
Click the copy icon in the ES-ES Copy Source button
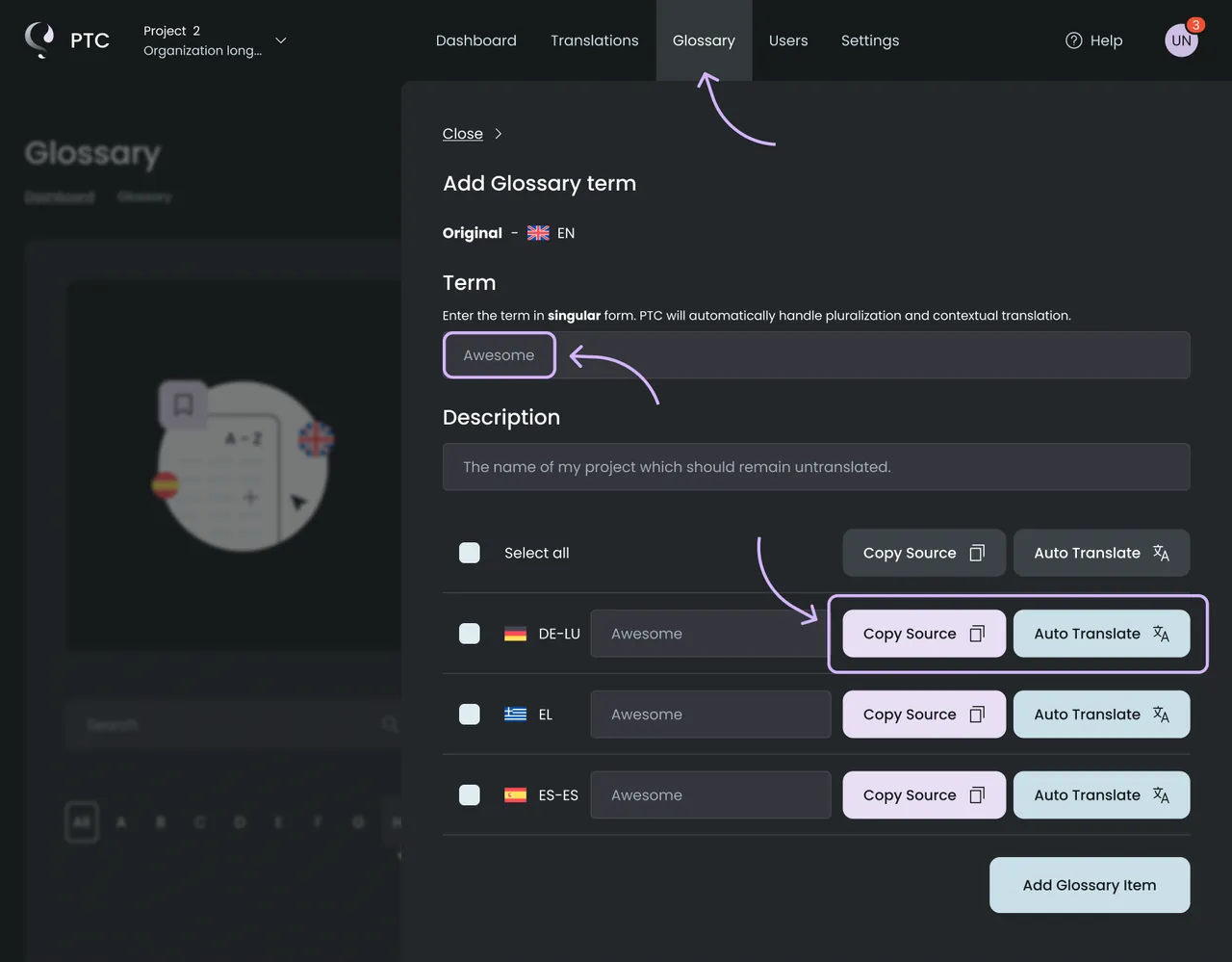click(x=977, y=795)
